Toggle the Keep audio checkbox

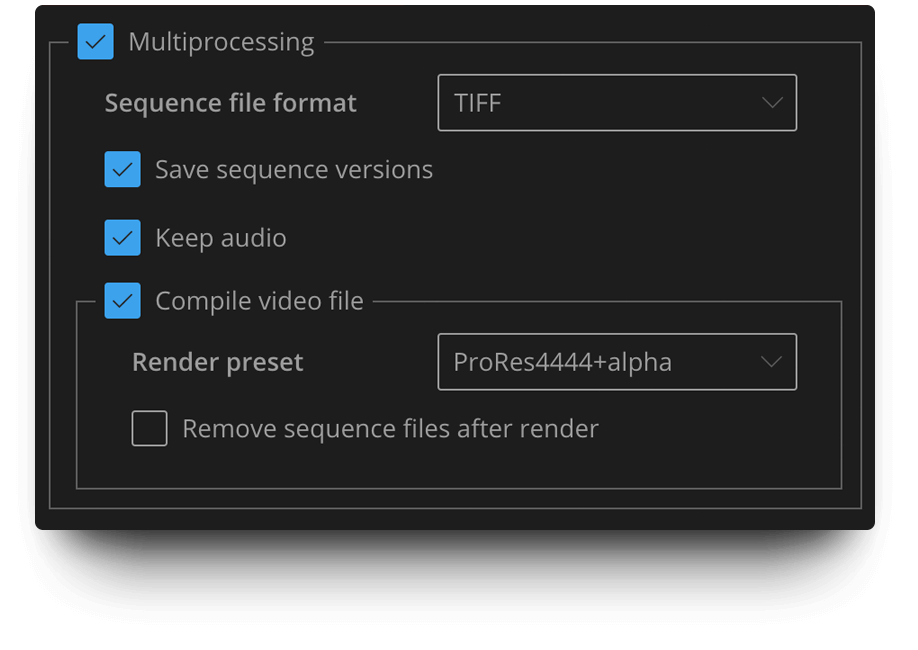point(122,237)
